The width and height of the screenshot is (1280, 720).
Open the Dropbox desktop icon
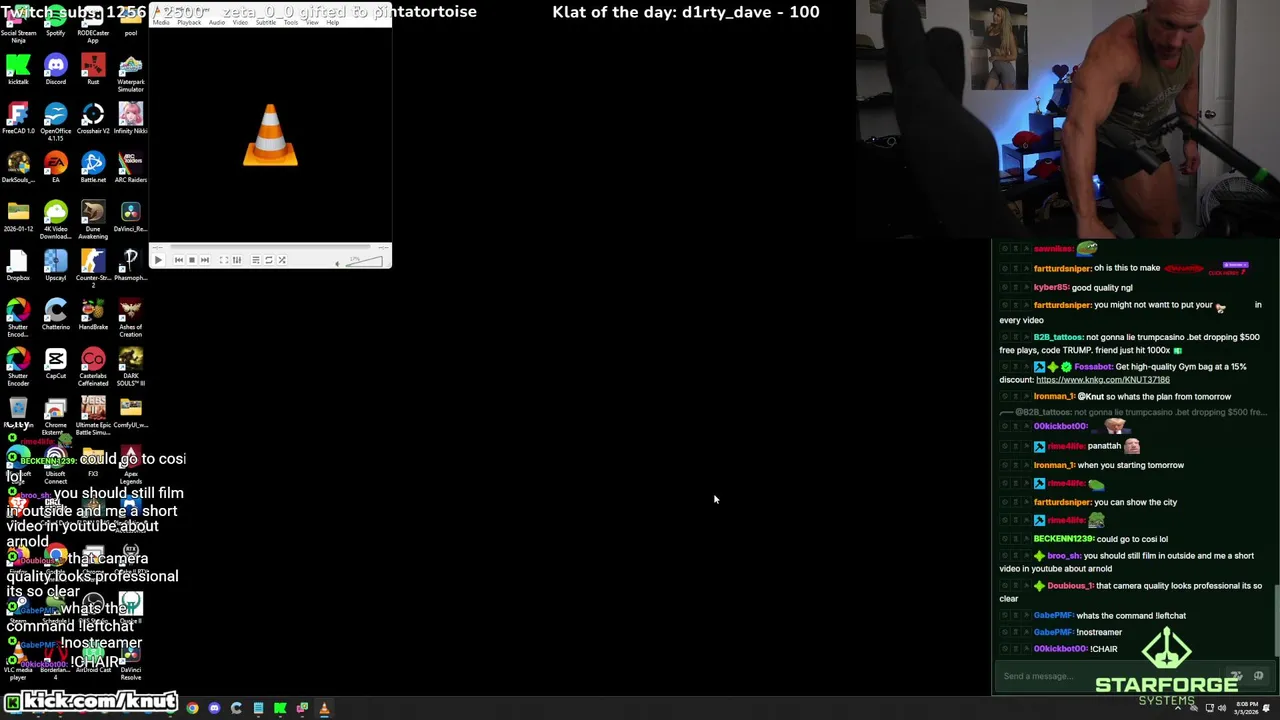pyautogui.click(x=18, y=265)
